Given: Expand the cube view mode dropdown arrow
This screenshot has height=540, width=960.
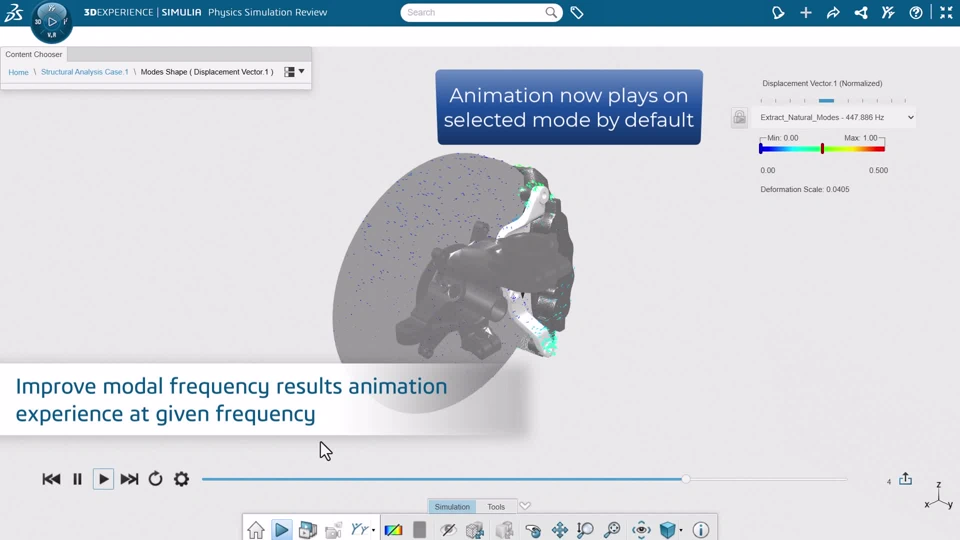Looking at the screenshot, I should click(681, 531).
